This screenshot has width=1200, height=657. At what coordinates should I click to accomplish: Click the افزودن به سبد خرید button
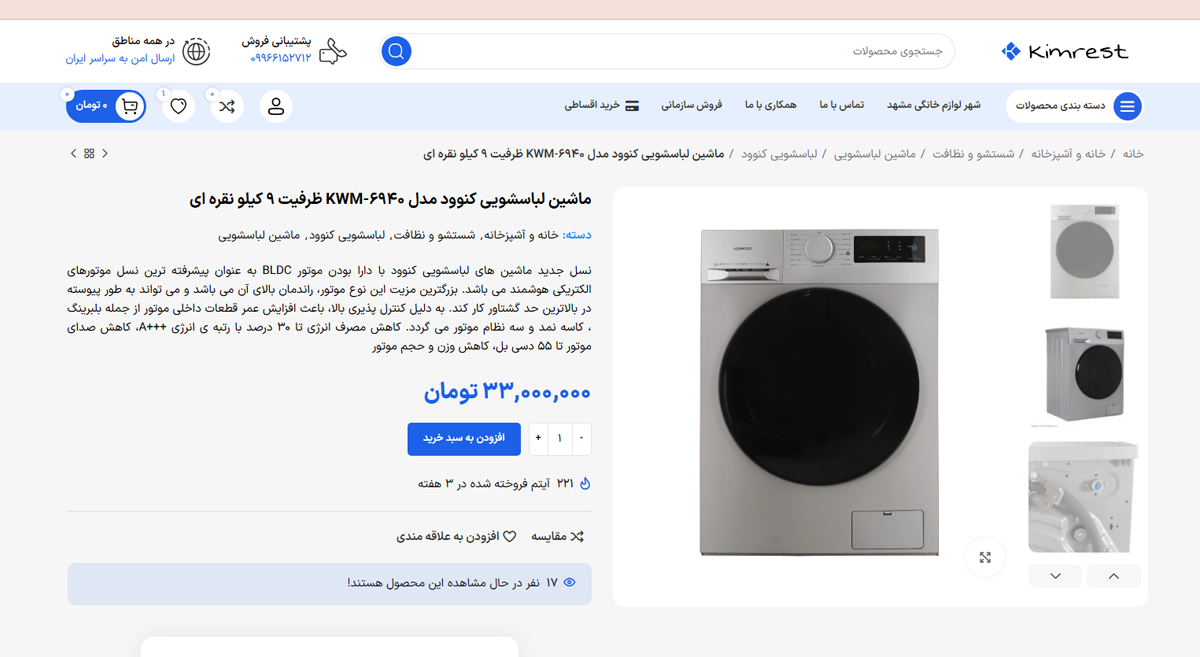[x=464, y=439]
